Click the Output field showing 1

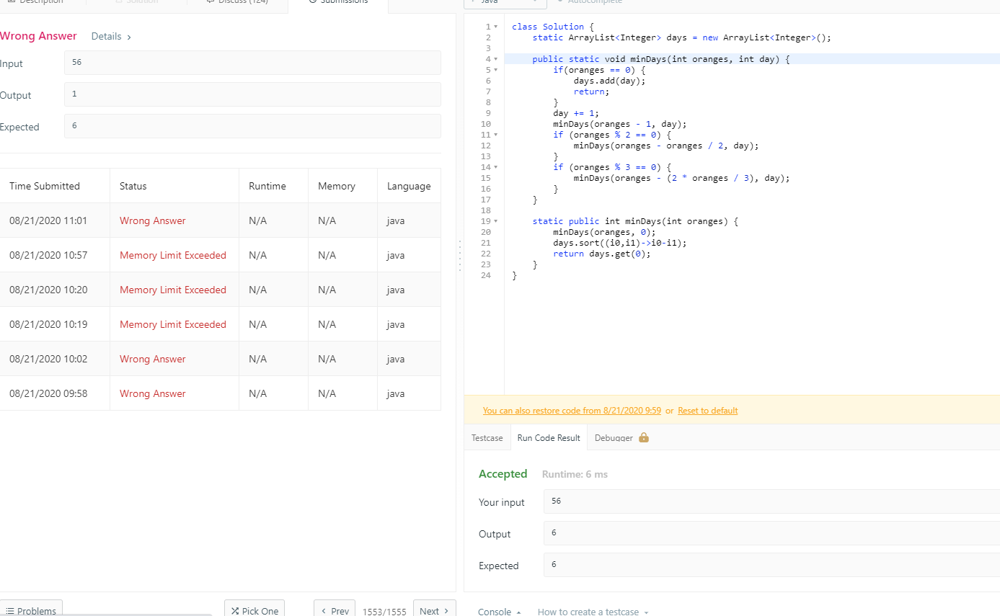(253, 94)
